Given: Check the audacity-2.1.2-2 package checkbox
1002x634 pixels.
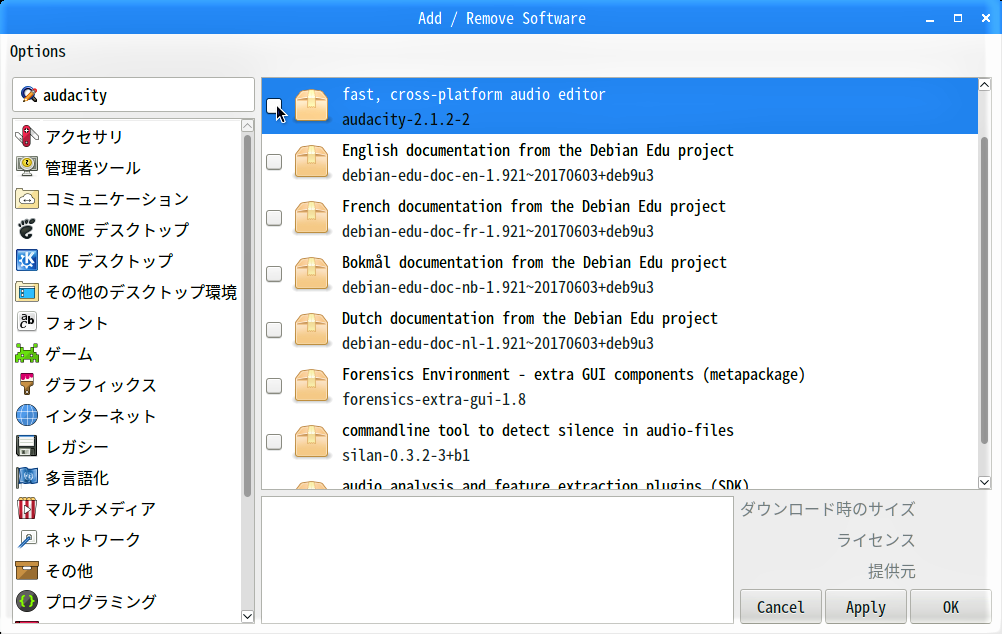Looking at the screenshot, I should click(274, 106).
